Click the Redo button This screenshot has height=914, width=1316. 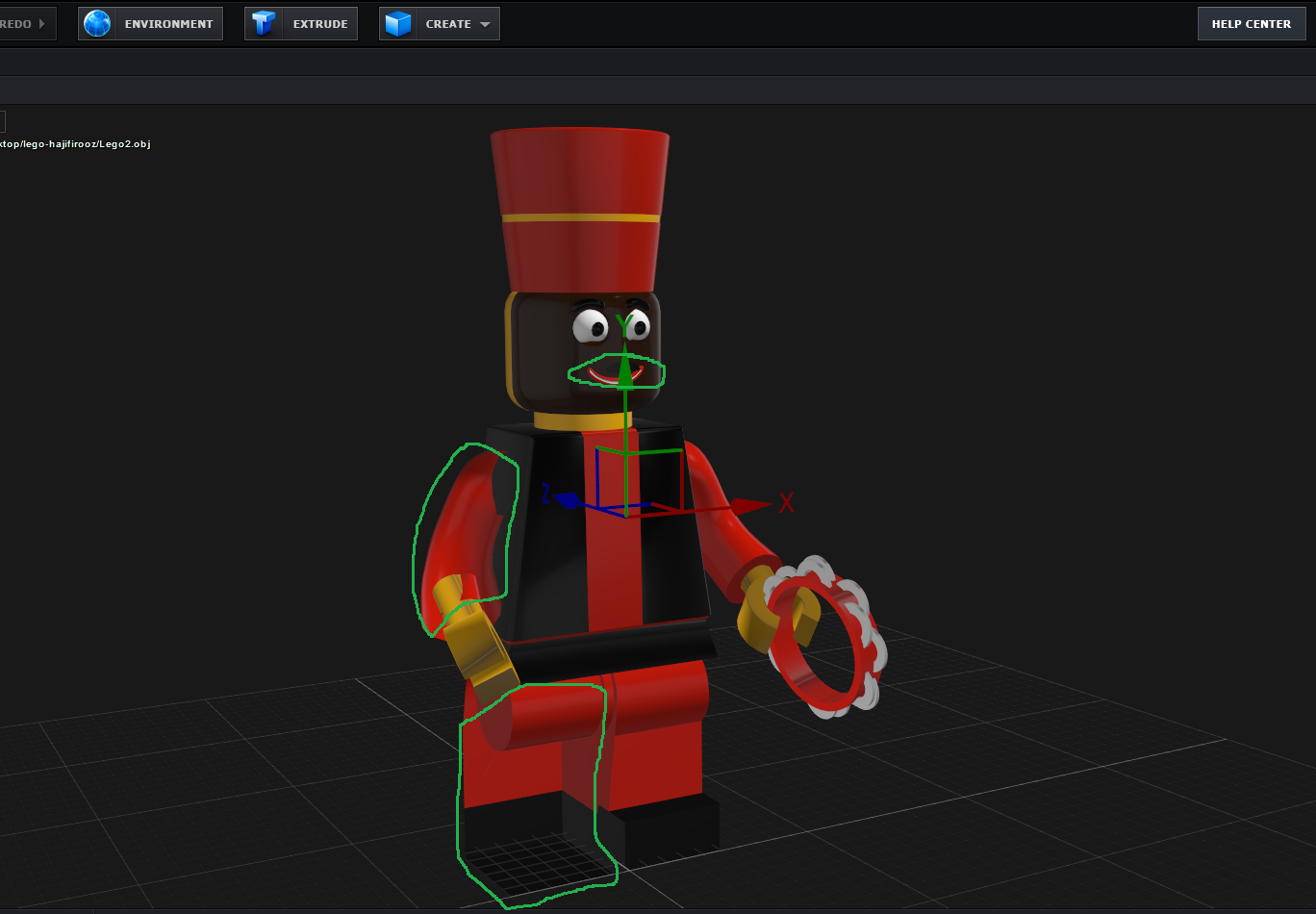[27, 24]
